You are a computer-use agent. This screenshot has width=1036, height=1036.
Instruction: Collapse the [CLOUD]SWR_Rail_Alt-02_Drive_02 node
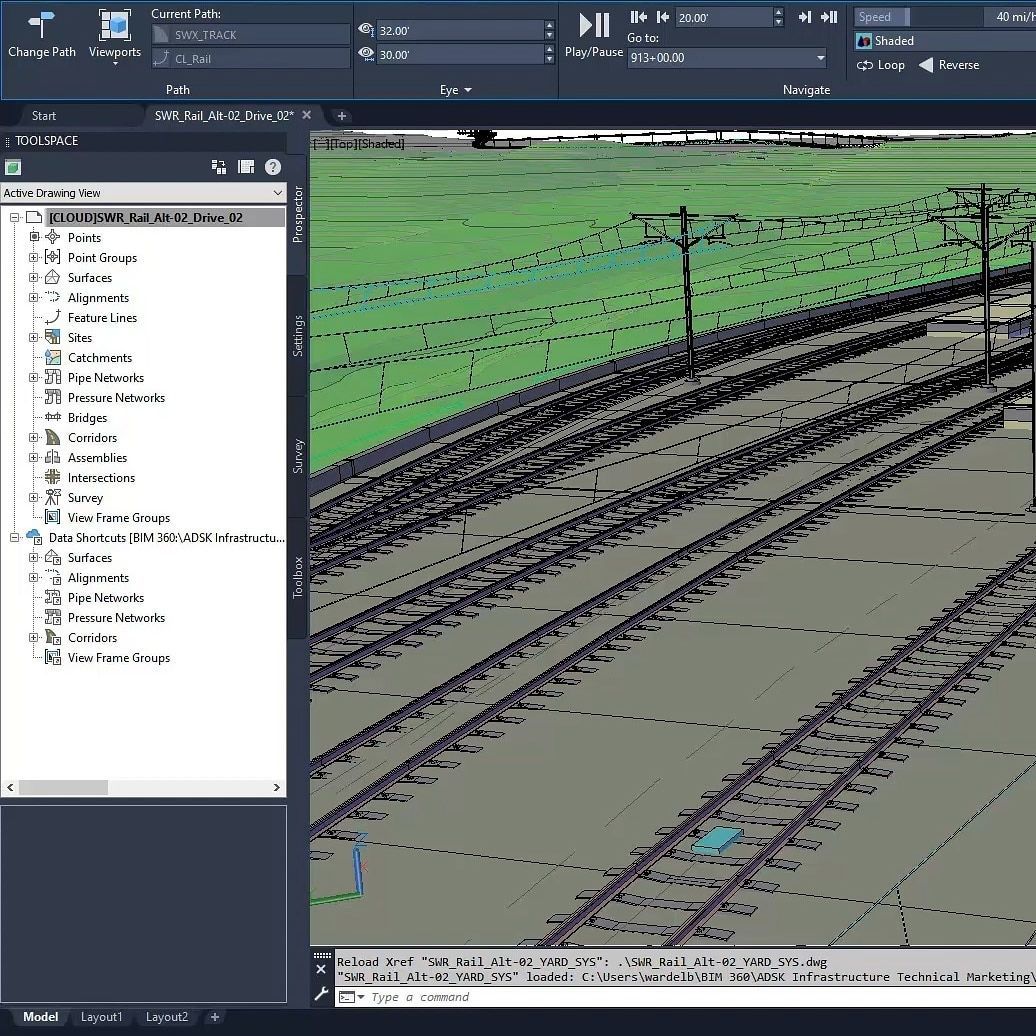click(12, 216)
